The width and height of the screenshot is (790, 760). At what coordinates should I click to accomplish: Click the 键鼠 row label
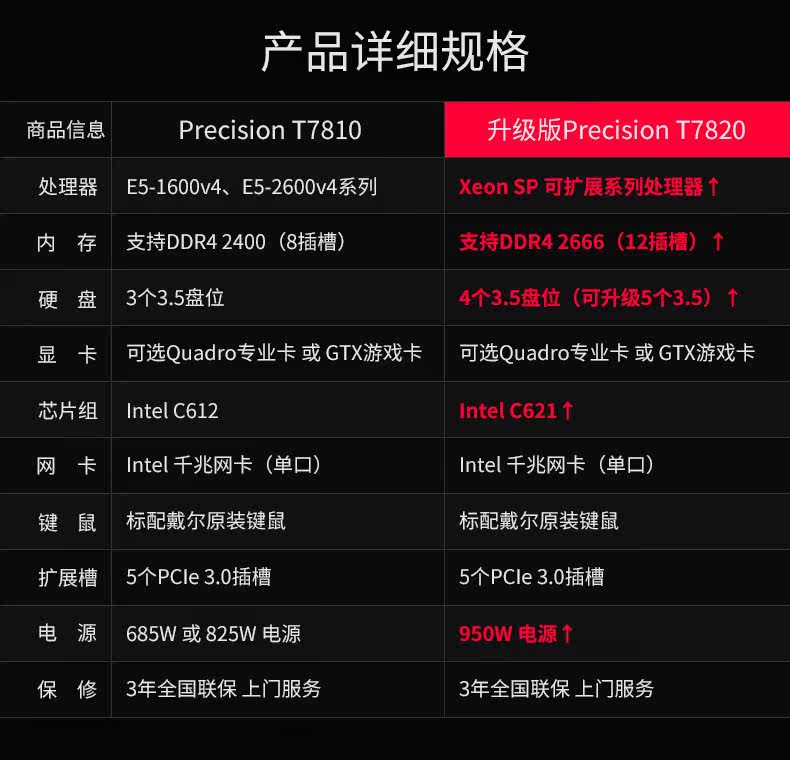(x=67, y=522)
